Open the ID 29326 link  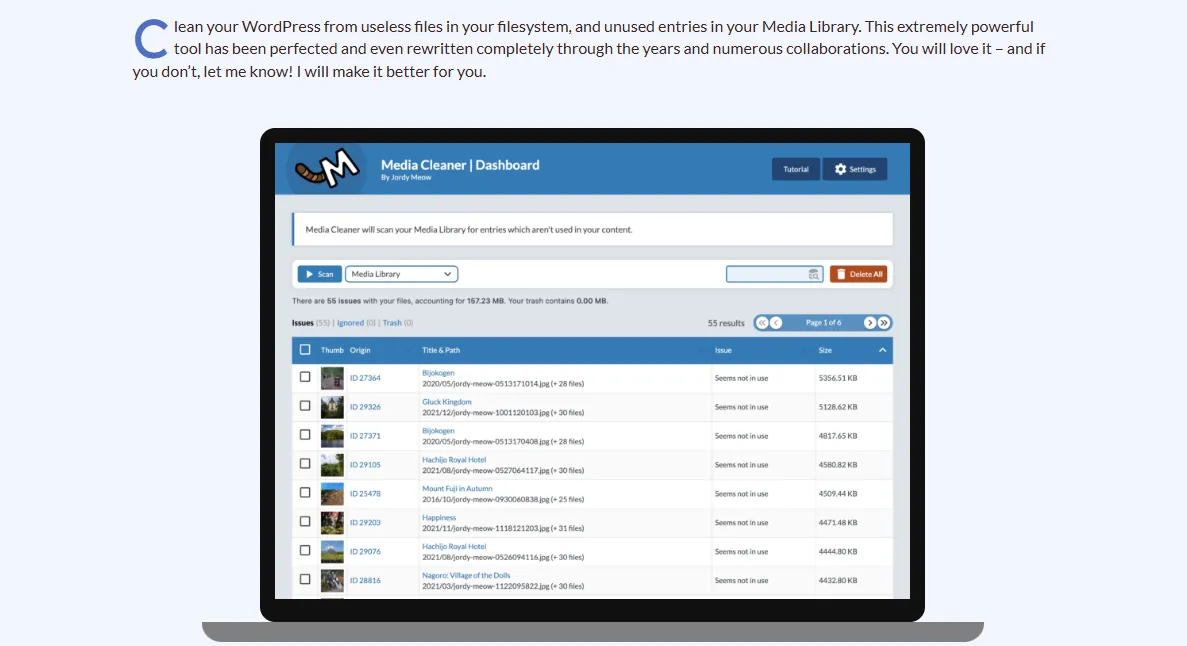click(x=365, y=407)
